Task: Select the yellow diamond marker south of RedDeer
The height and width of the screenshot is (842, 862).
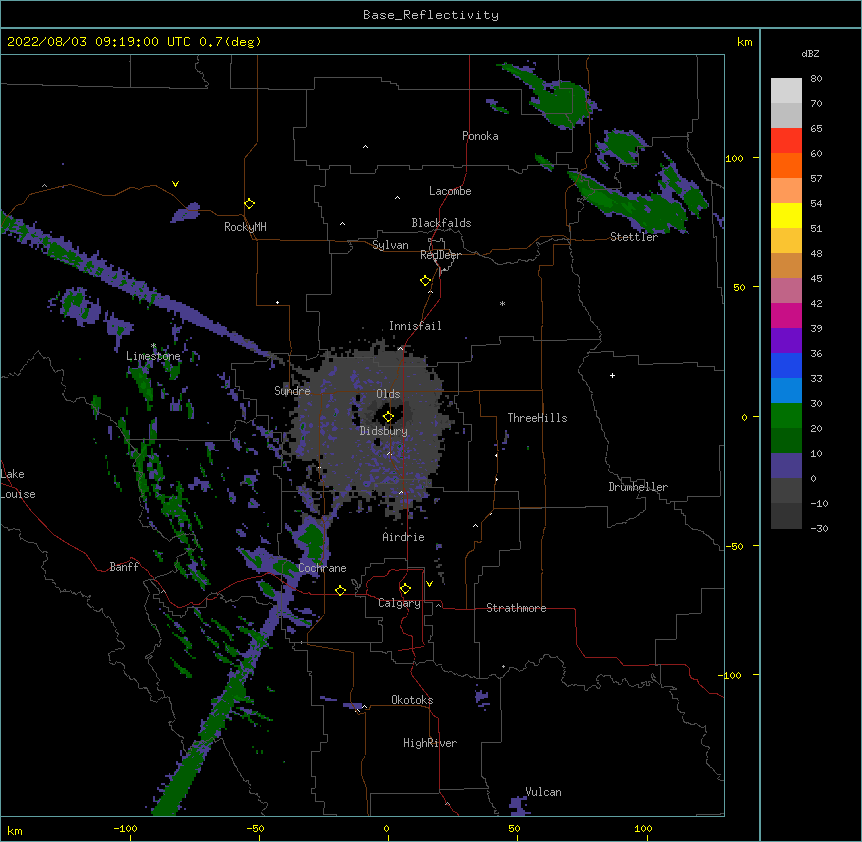Action: (426, 281)
